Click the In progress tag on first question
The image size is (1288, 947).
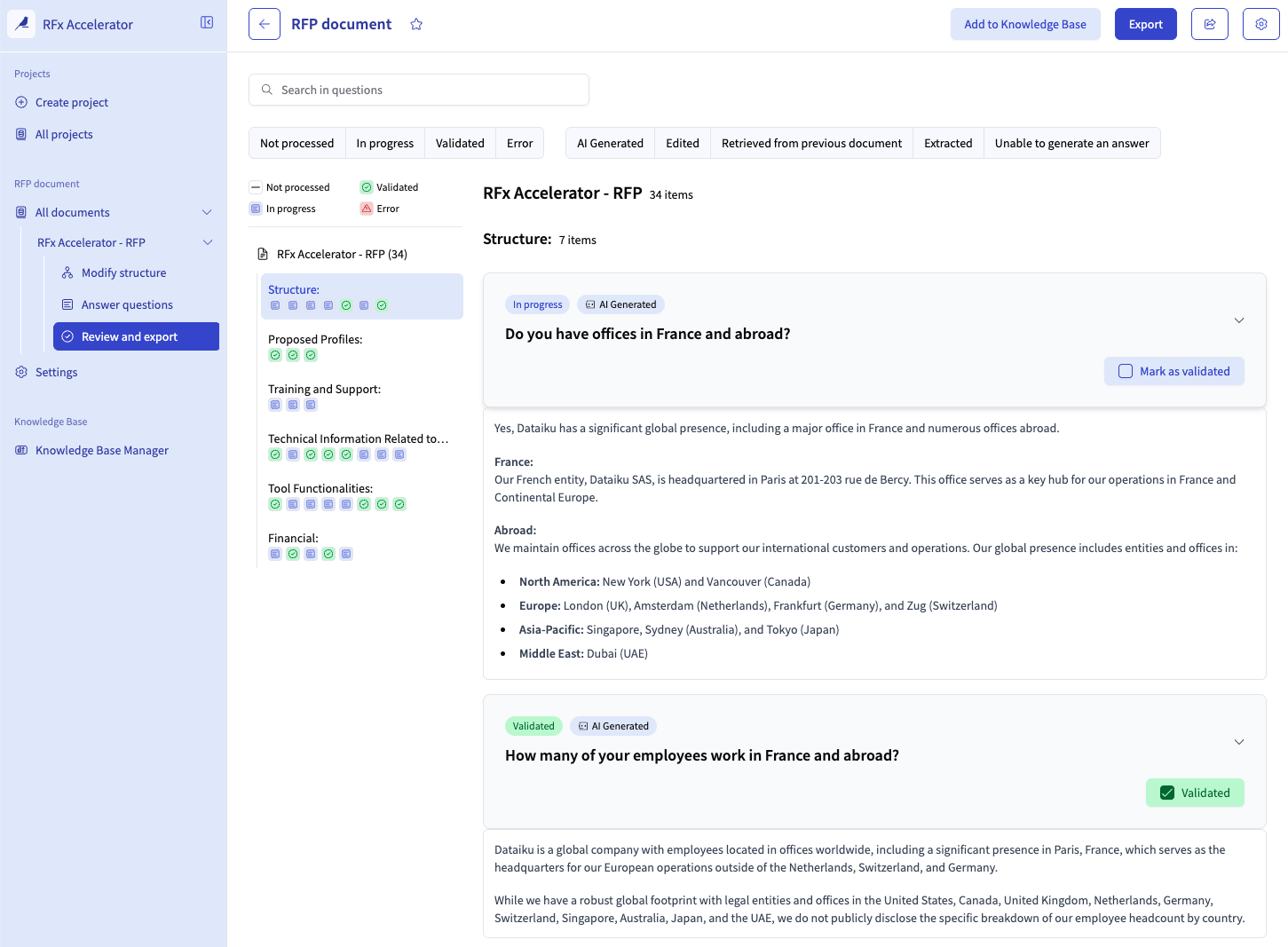537,304
